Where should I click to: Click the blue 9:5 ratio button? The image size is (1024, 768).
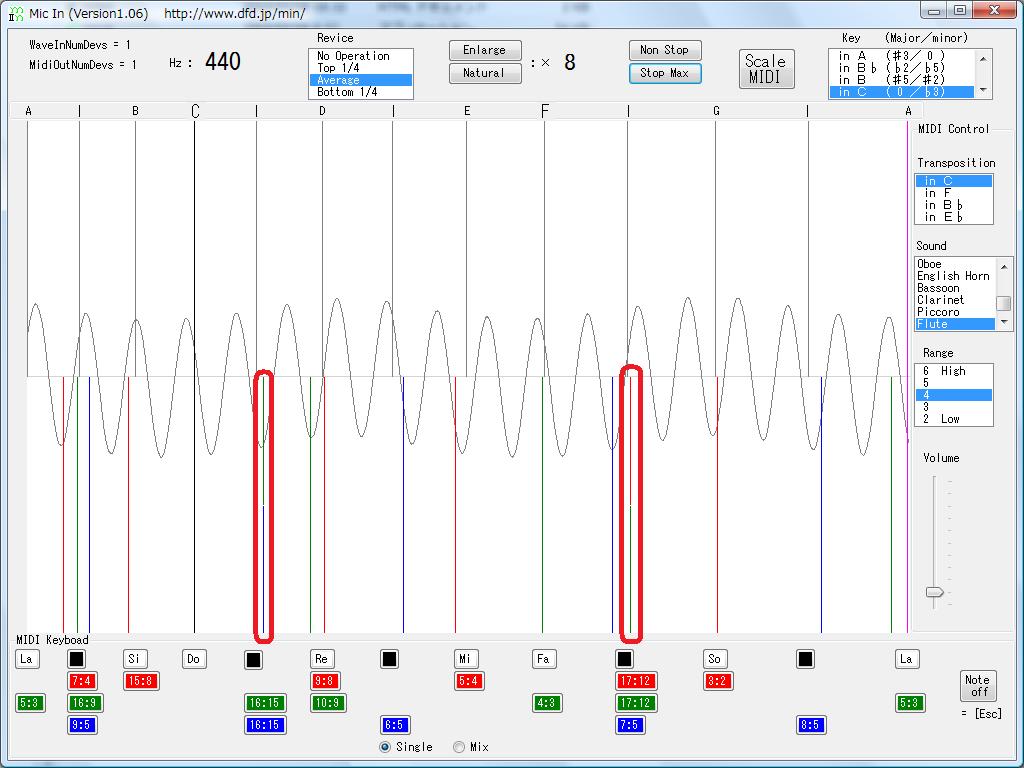[82, 725]
